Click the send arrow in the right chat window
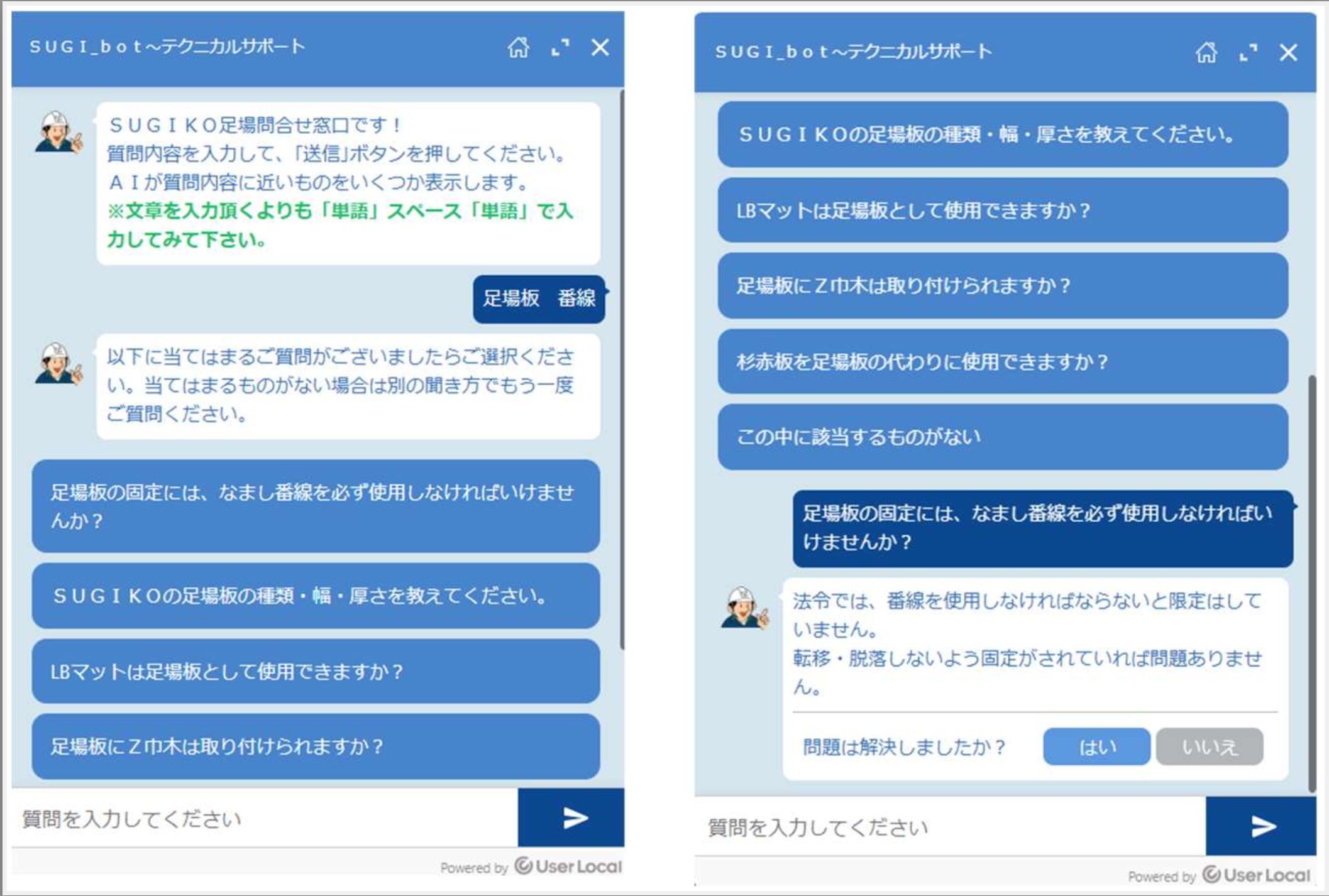The height and width of the screenshot is (896, 1329). pos(1261,826)
